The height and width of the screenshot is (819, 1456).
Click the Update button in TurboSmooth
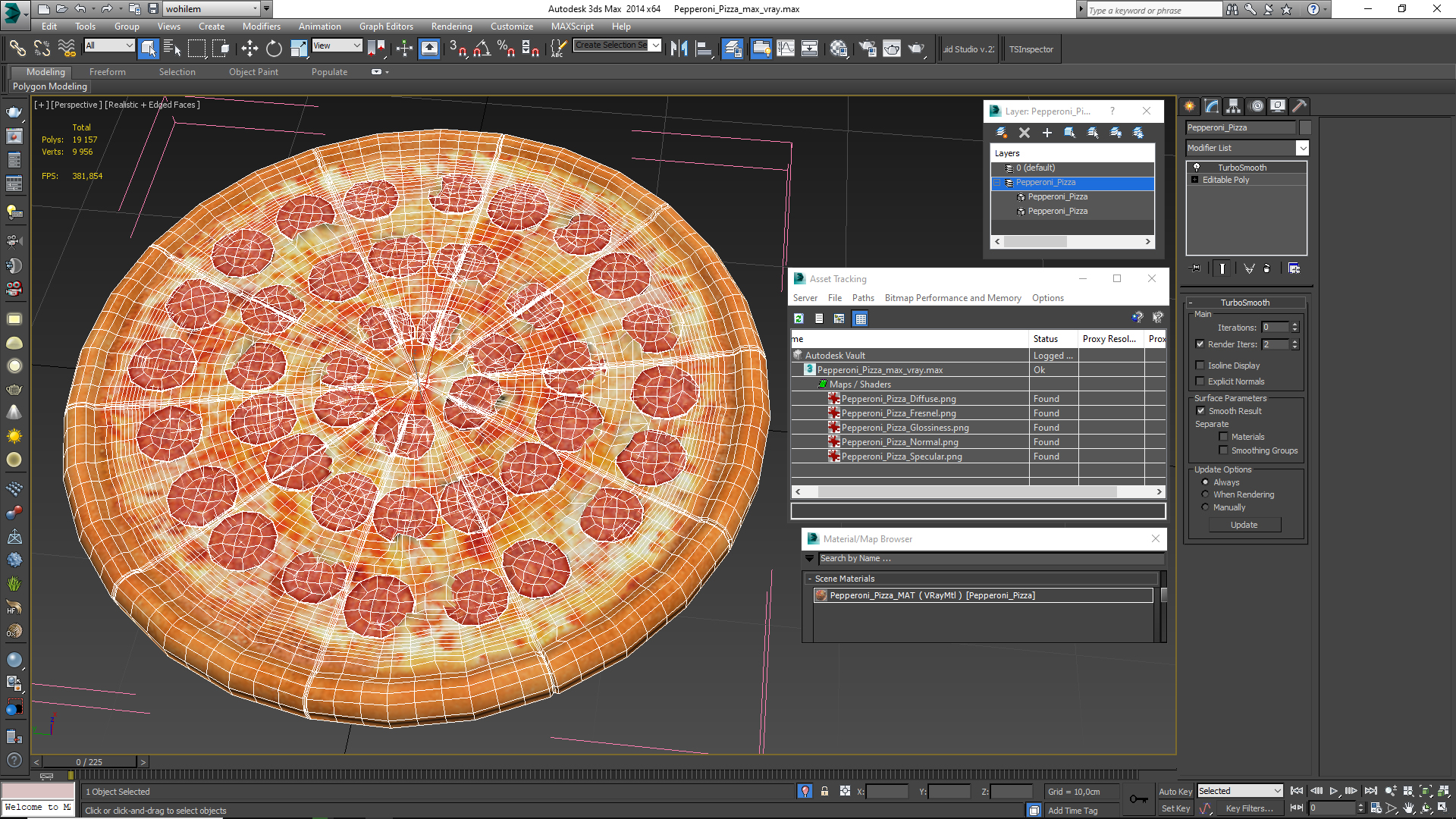coord(1244,525)
